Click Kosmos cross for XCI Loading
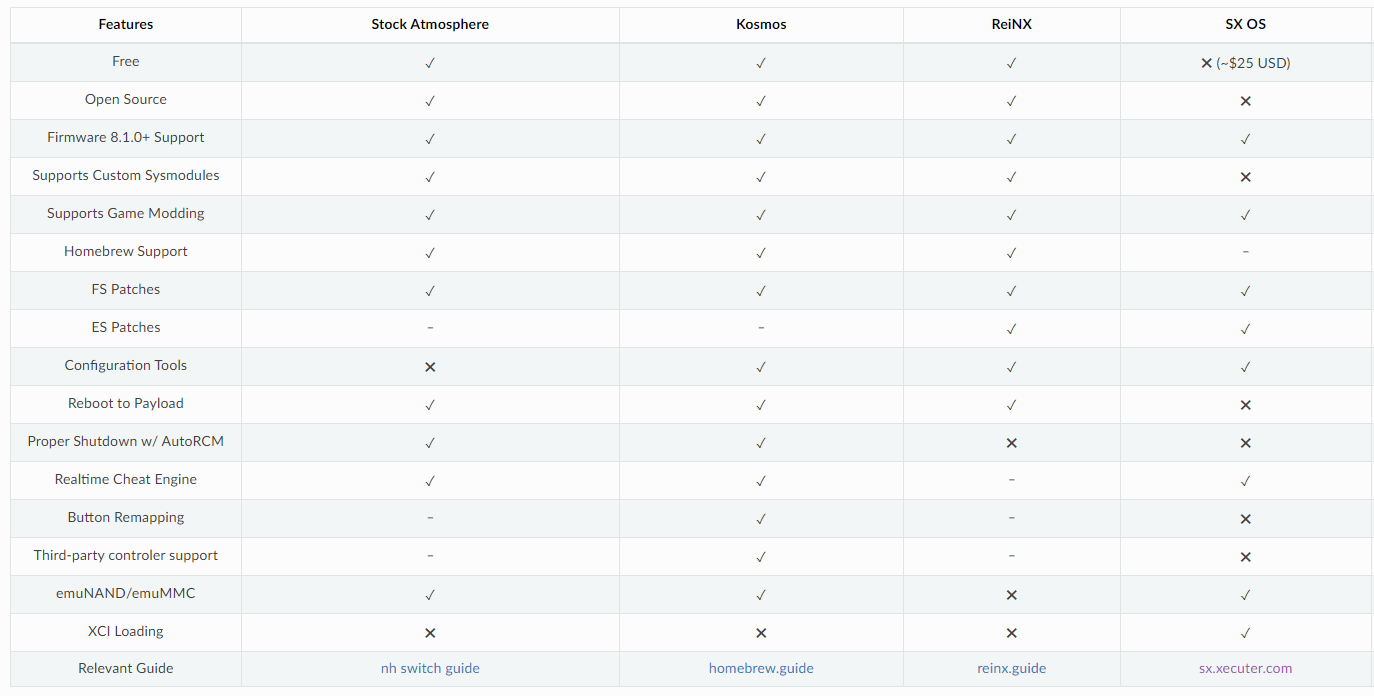The image size is (1374, 696). pos(761,633)
